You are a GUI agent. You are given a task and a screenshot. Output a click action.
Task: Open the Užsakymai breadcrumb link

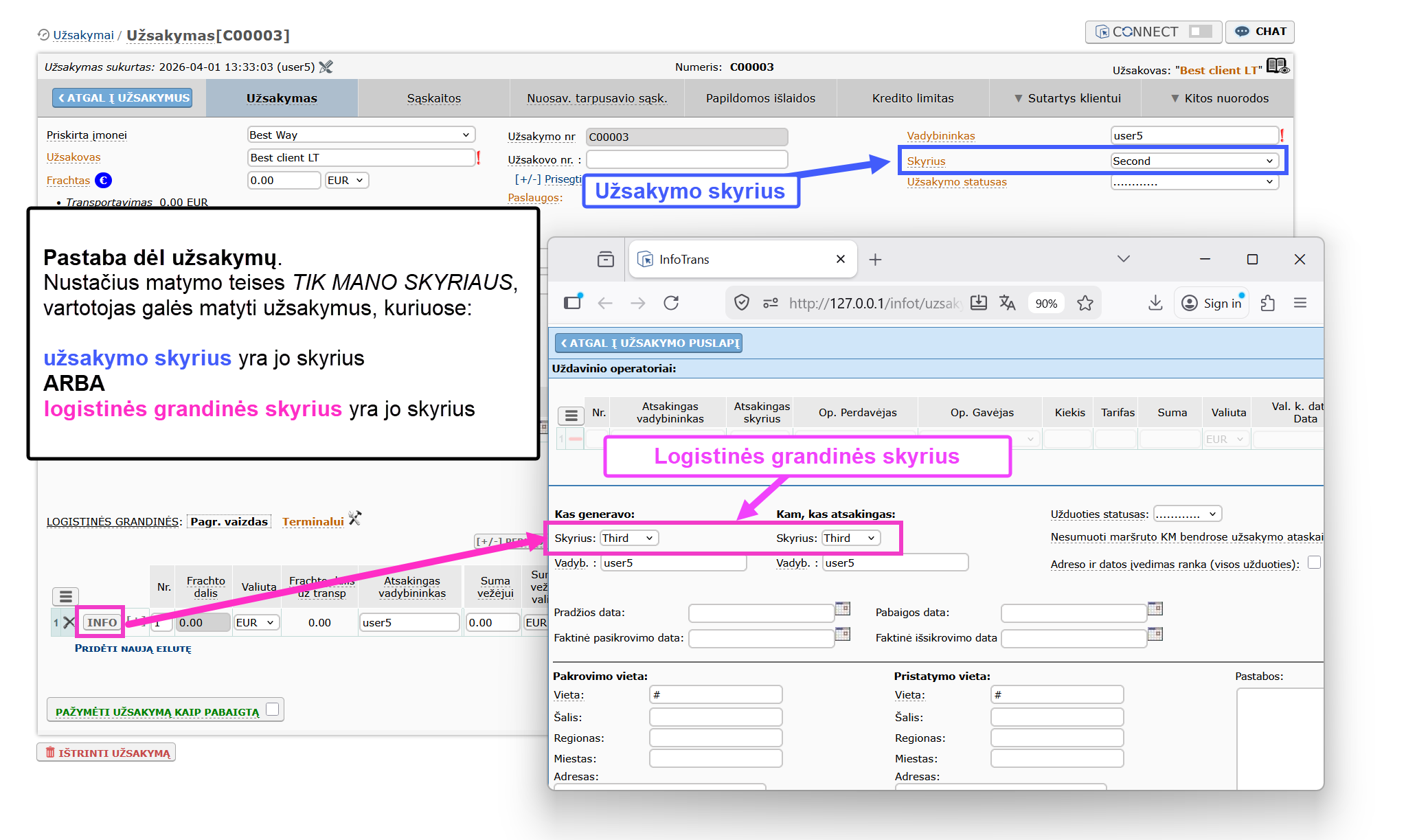[x=84, y=35]
